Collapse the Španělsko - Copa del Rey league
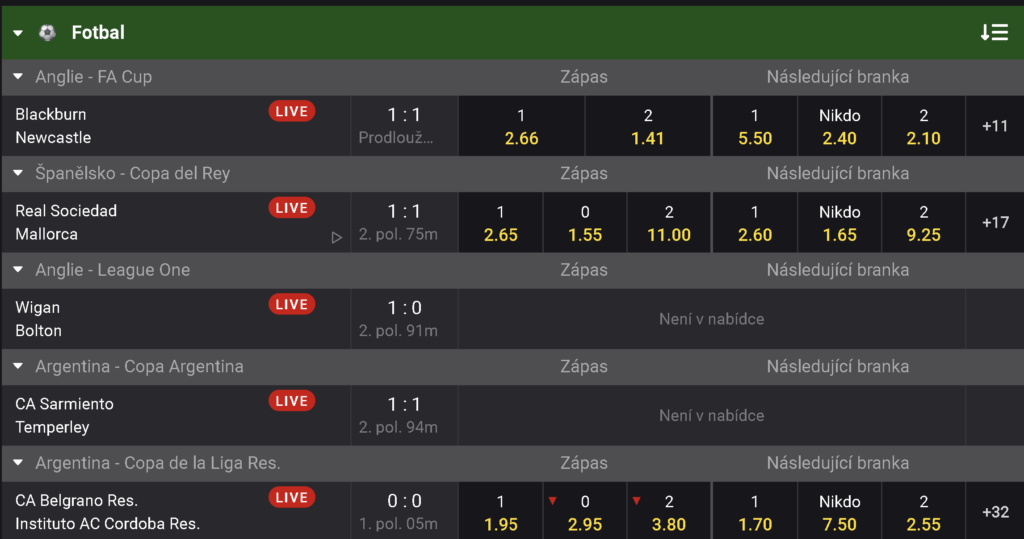The width and height of the screenshot is (1024, 539). point(18,173)
